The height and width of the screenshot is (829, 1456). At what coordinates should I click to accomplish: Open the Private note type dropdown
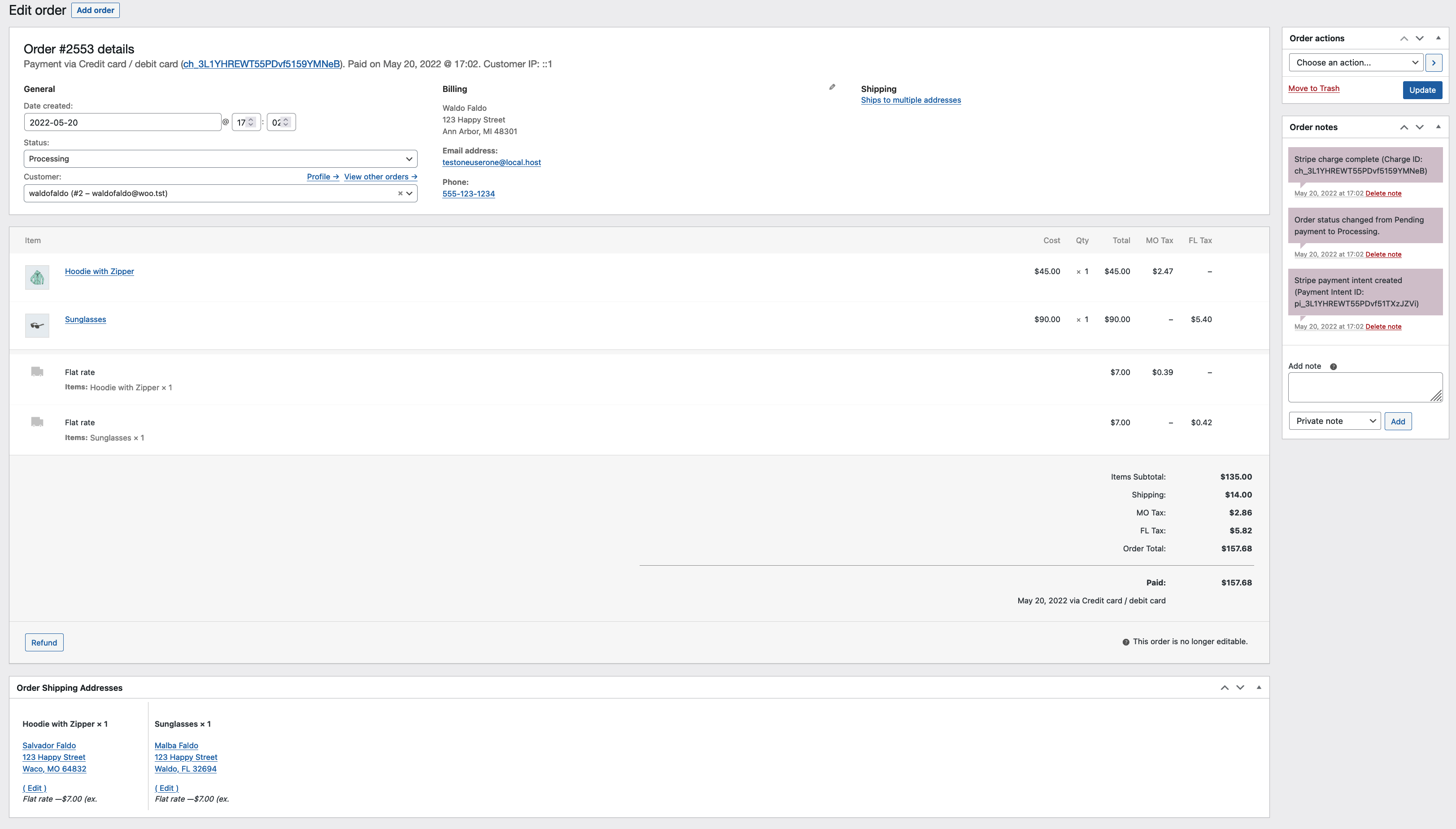(1334, 420)
